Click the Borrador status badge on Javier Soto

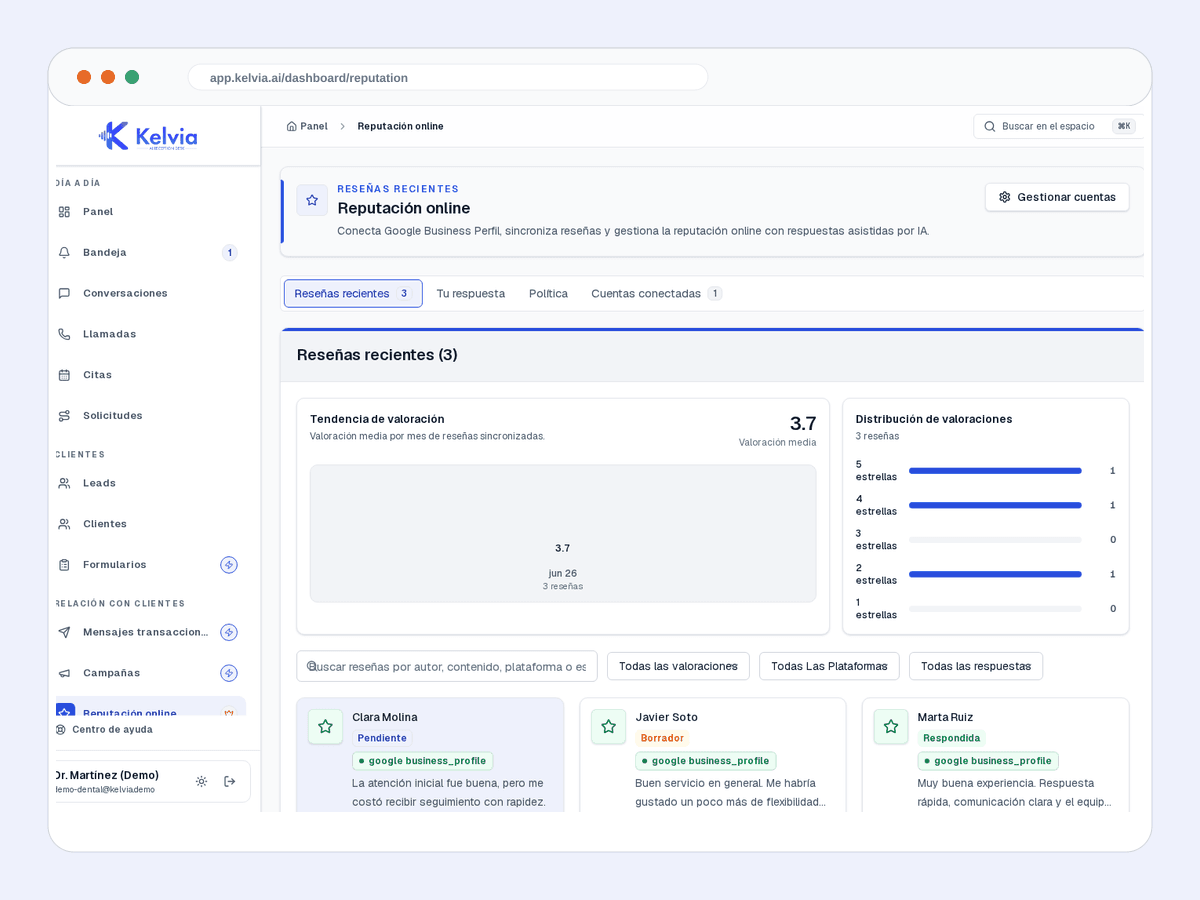[x=662, y=738]
